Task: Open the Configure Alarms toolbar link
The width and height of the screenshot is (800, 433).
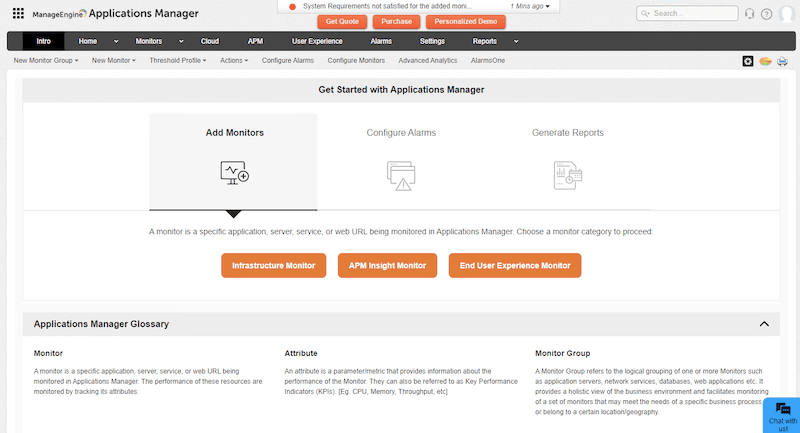Action: pyautogui.click(x=288, y=60)
